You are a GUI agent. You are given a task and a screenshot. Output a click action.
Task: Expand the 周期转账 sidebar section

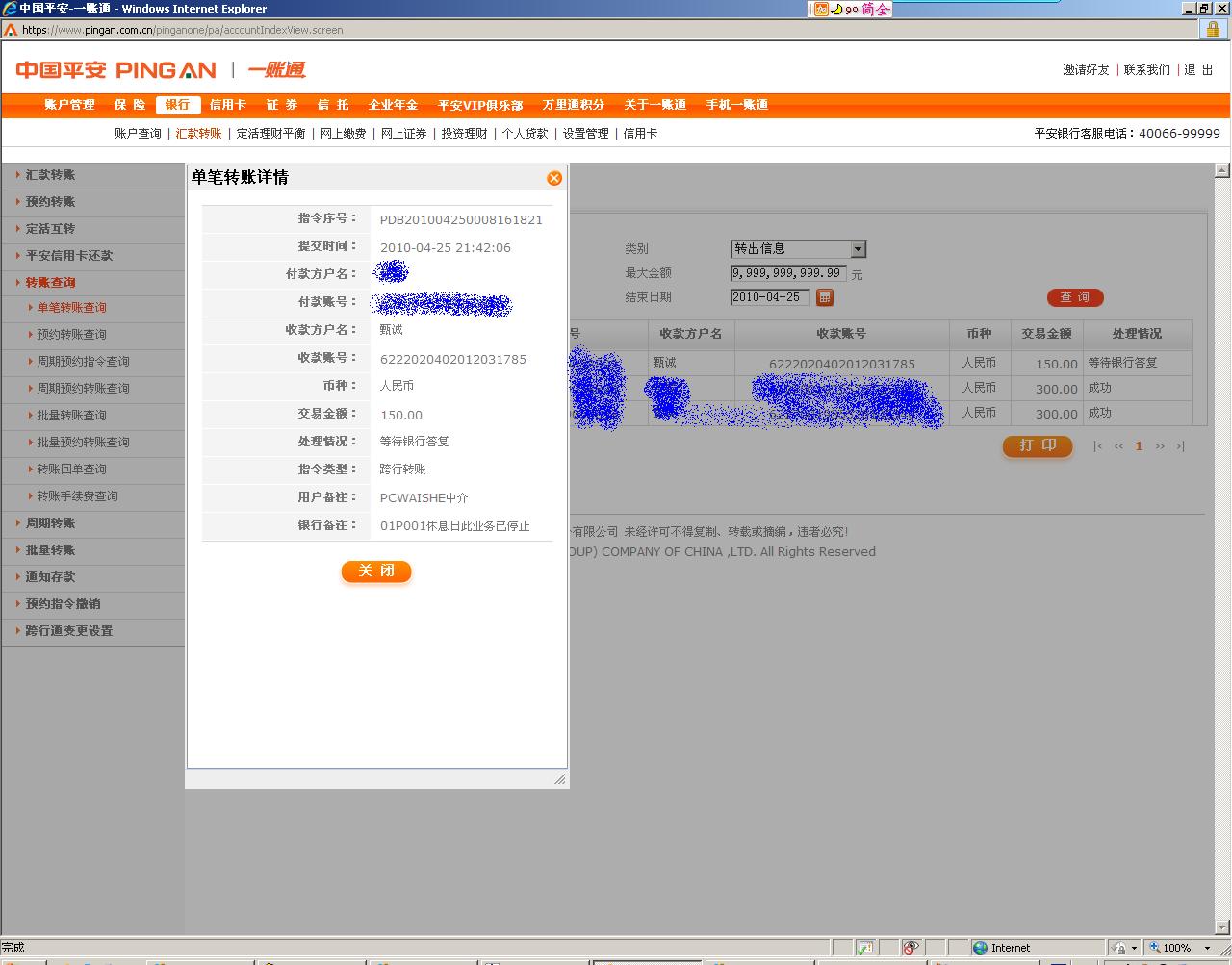coord(50,523)
